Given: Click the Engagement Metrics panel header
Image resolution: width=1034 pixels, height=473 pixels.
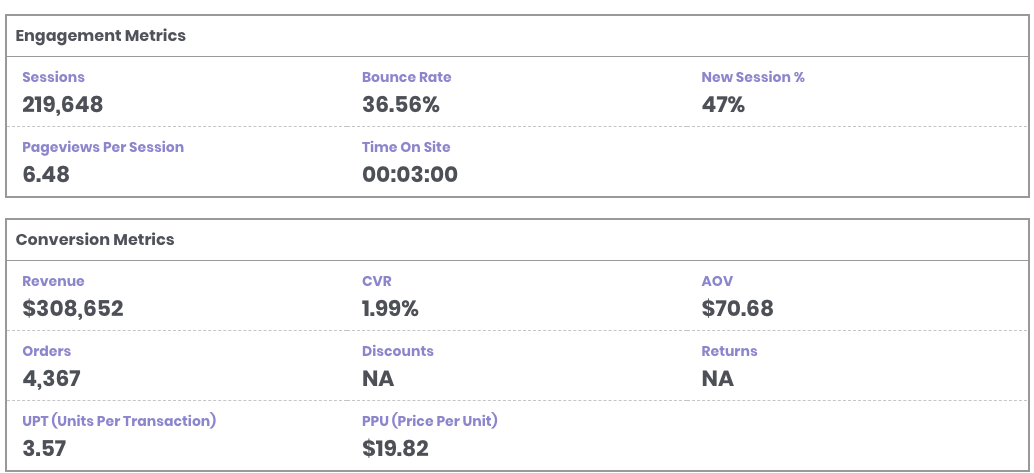Looking at the screenshot, I should pyautogui.click(x=100, y=36).
